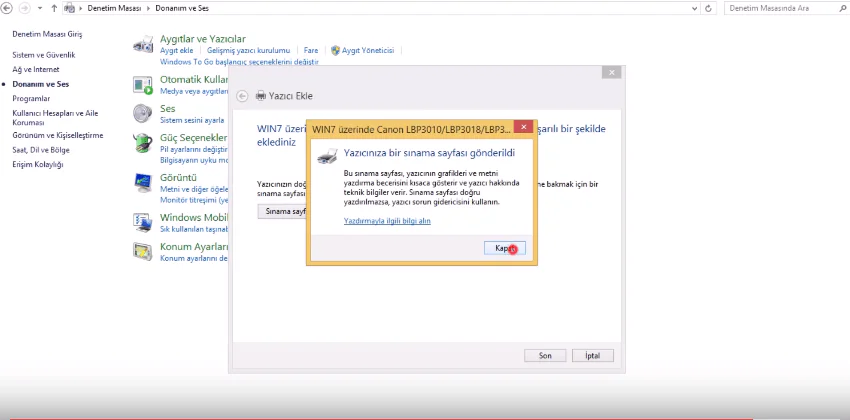Click the printer icon beside Yazıcı Ekle title
Image resolution: width=850 pixels, height=420 pixels.
coord(261,96)
